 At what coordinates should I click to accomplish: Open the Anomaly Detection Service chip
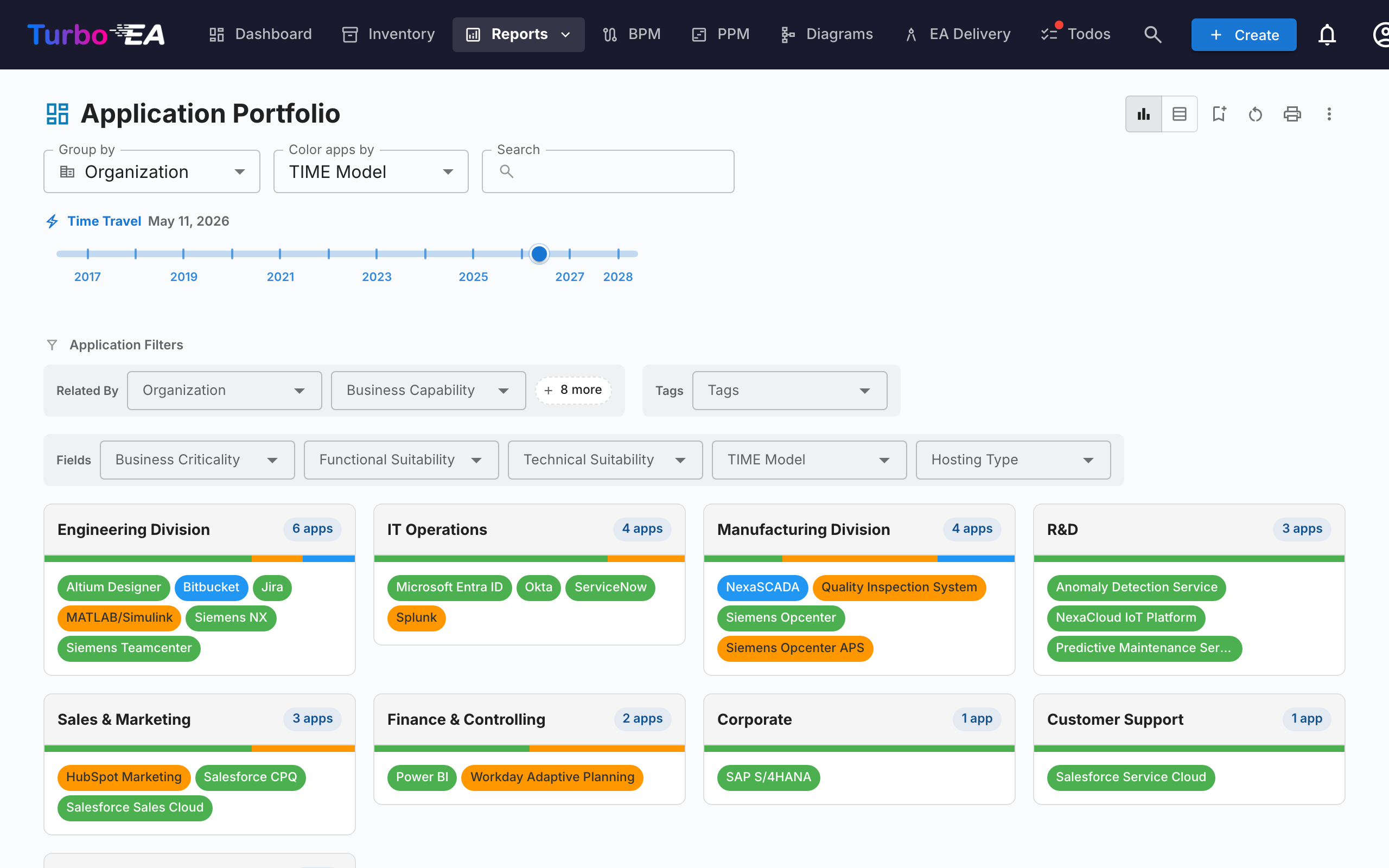[x=1137, y=588]
